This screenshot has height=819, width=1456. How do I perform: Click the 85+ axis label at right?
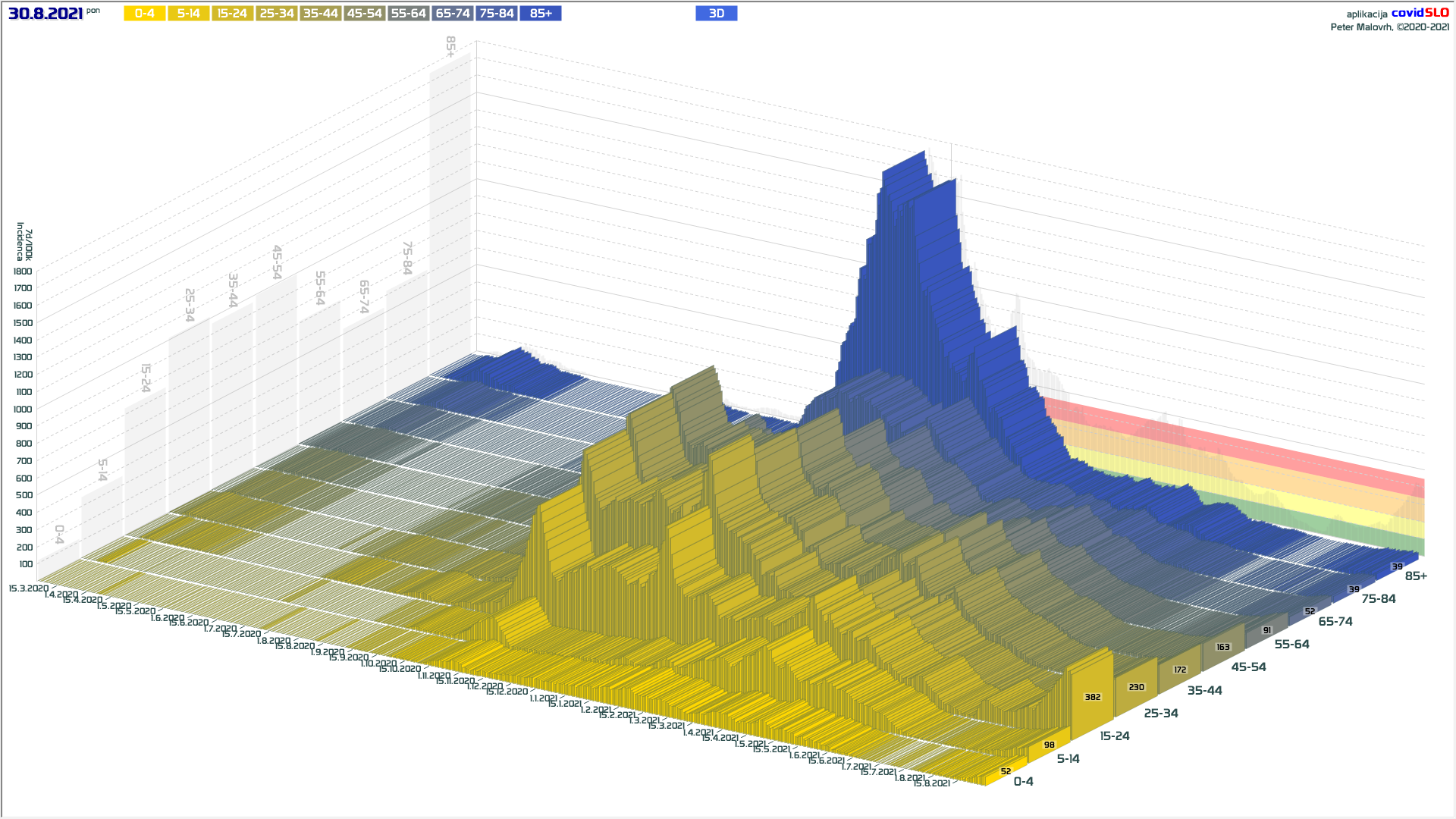[1416, 576]
